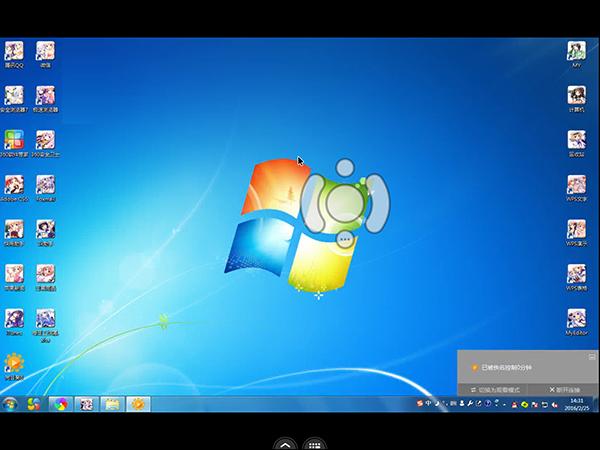
Task: Open the file explorer folder taskbar icon
Action: click(112, 404)
